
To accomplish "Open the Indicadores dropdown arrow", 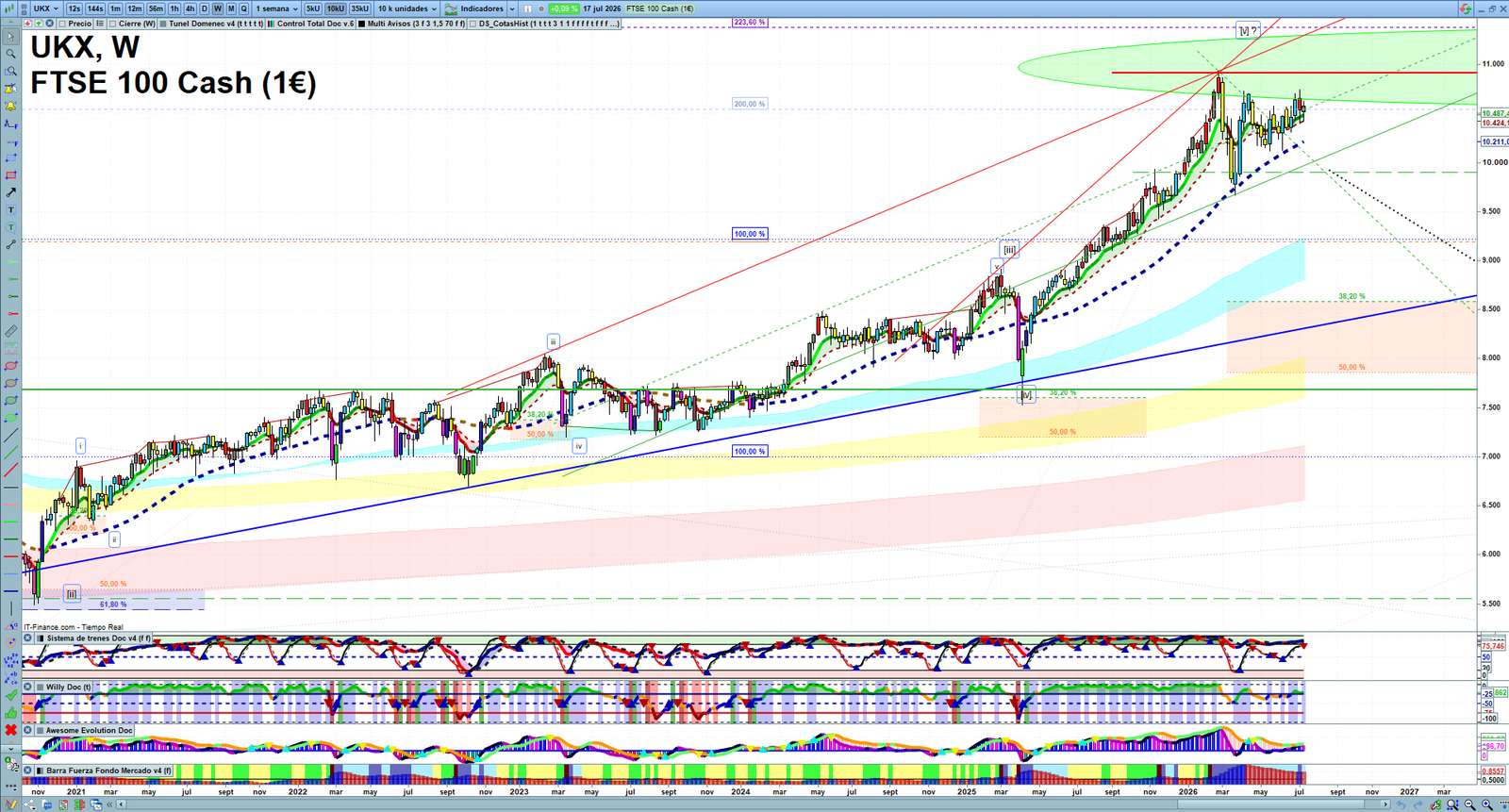I will click(x=512, y=8).
